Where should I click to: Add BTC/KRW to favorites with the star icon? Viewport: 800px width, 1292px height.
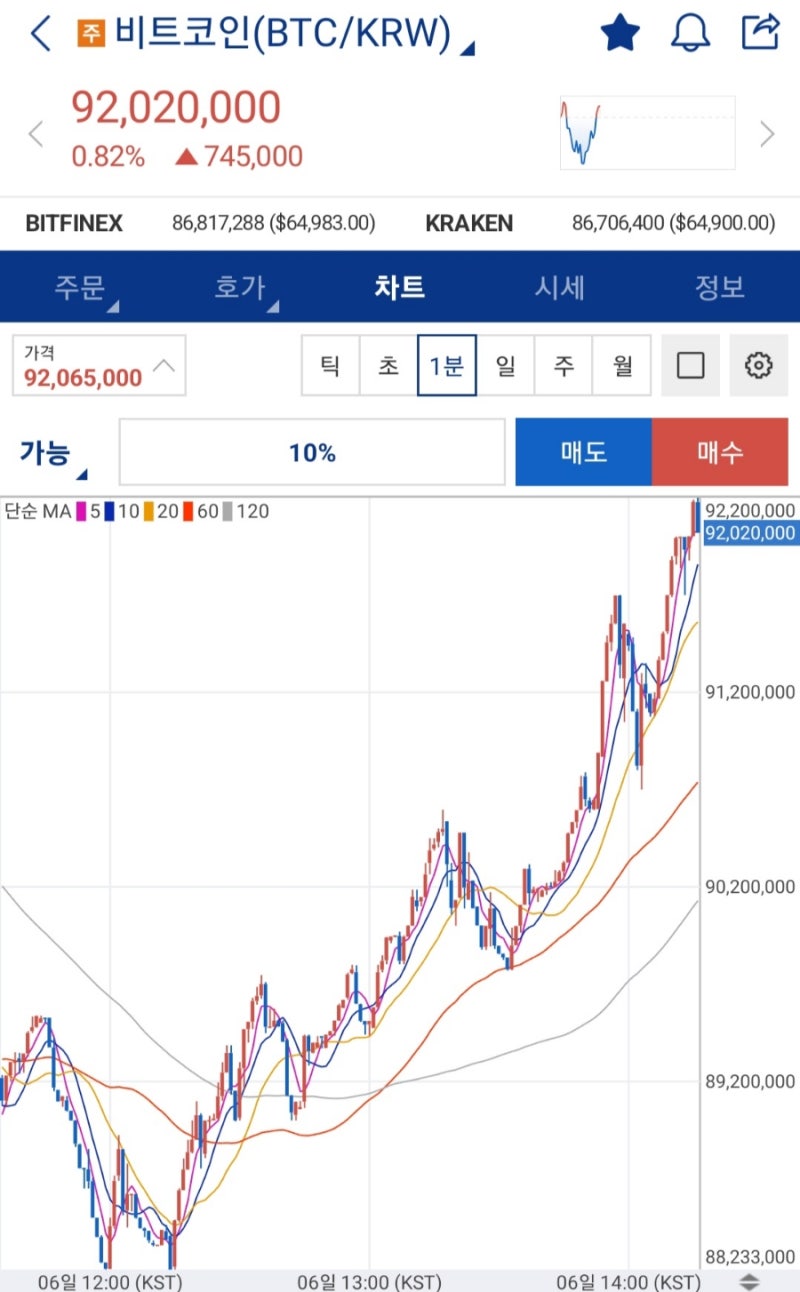[x=619, y=31]
